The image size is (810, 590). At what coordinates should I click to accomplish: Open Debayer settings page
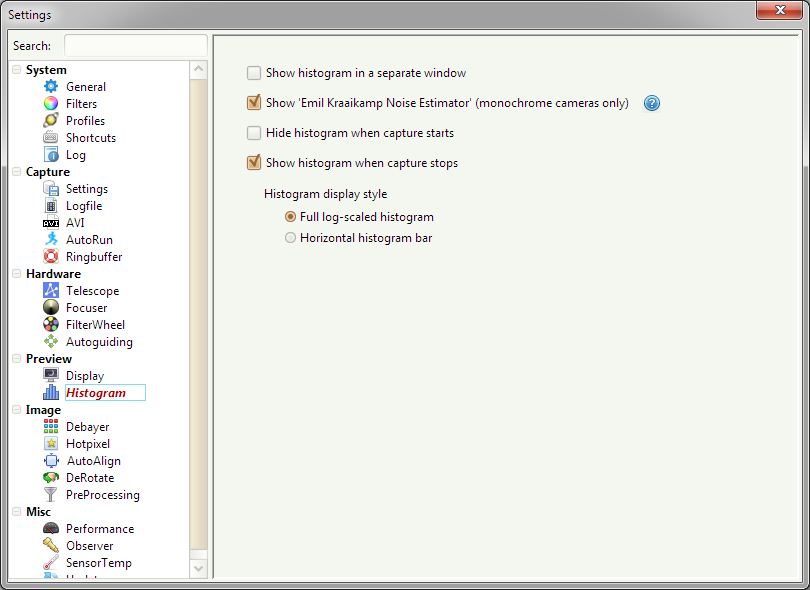point(88,427)
